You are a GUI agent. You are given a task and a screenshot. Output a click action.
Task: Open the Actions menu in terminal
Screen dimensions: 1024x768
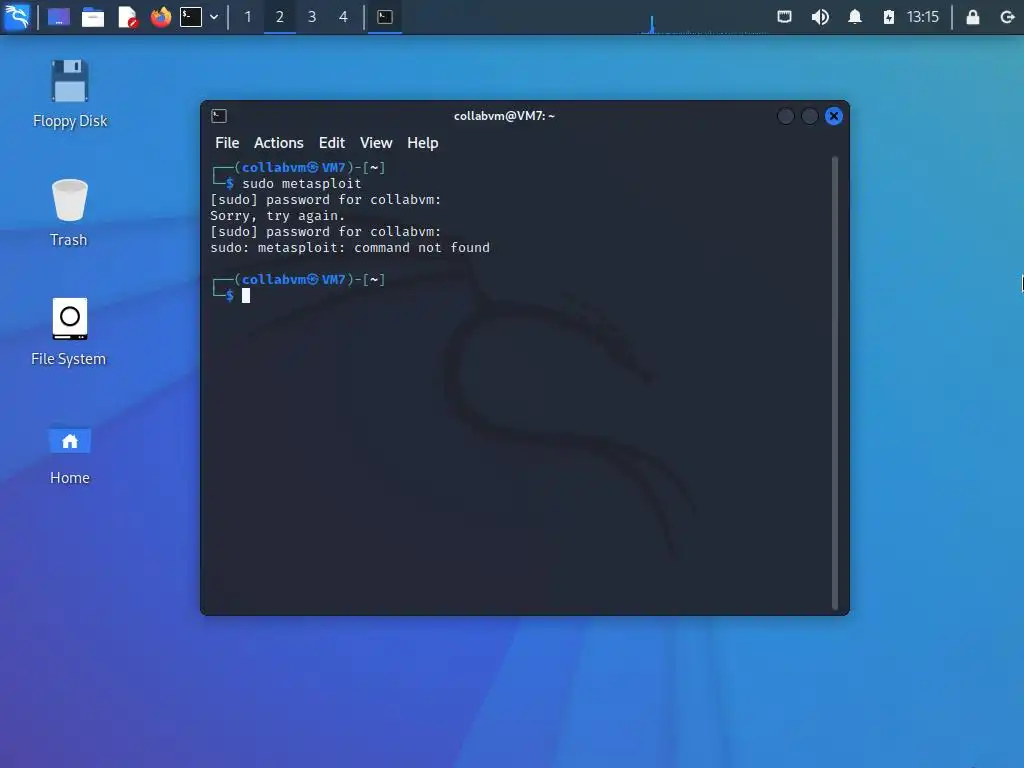(279, 143)
